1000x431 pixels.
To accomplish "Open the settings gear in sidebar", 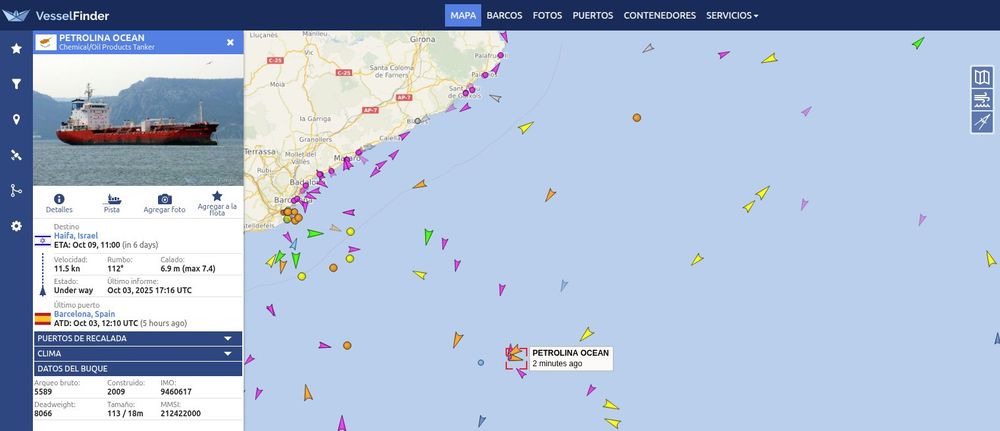I will (16, 226).
